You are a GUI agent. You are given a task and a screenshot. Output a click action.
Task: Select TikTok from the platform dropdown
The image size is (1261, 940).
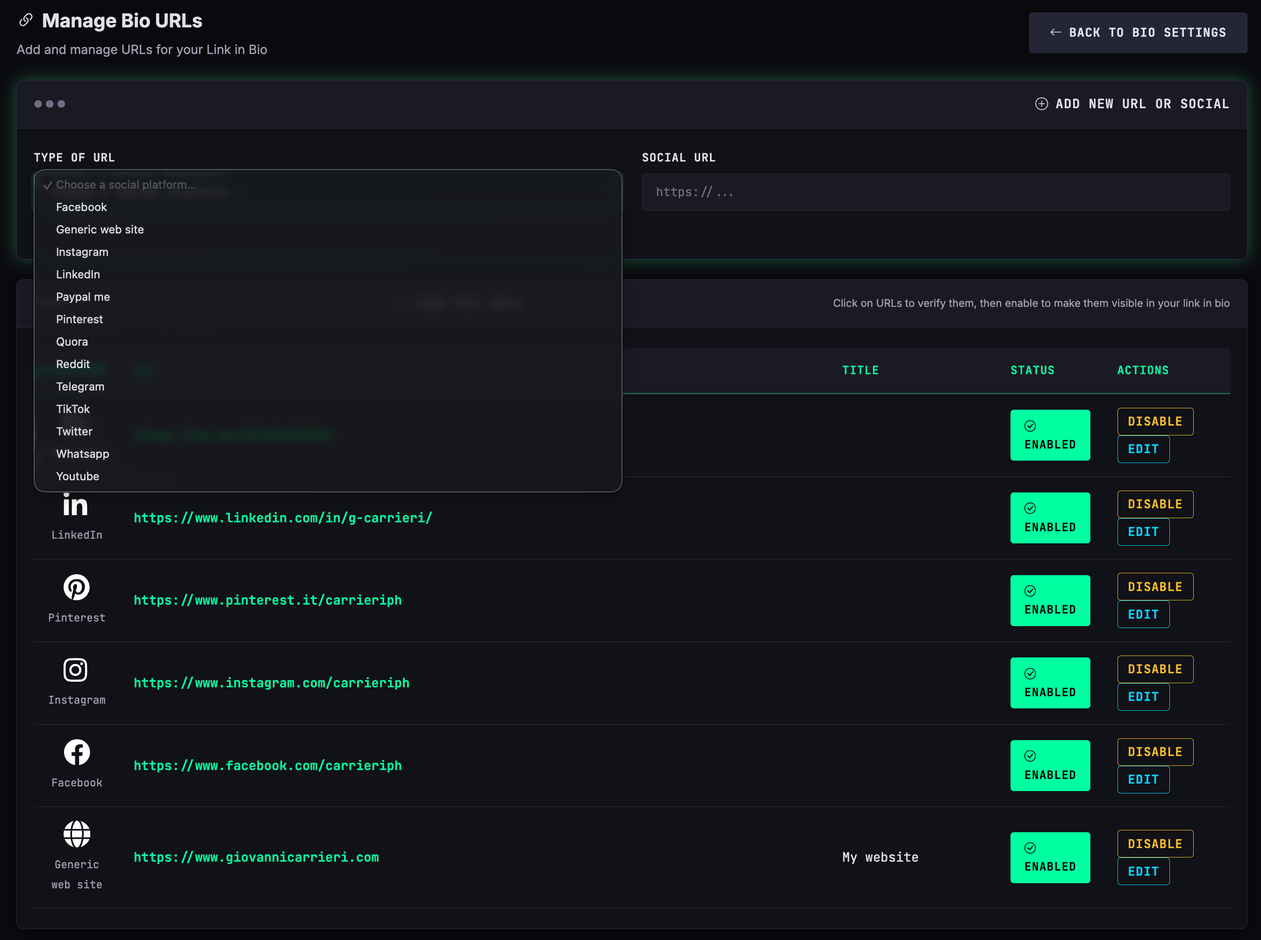point(72,408)
